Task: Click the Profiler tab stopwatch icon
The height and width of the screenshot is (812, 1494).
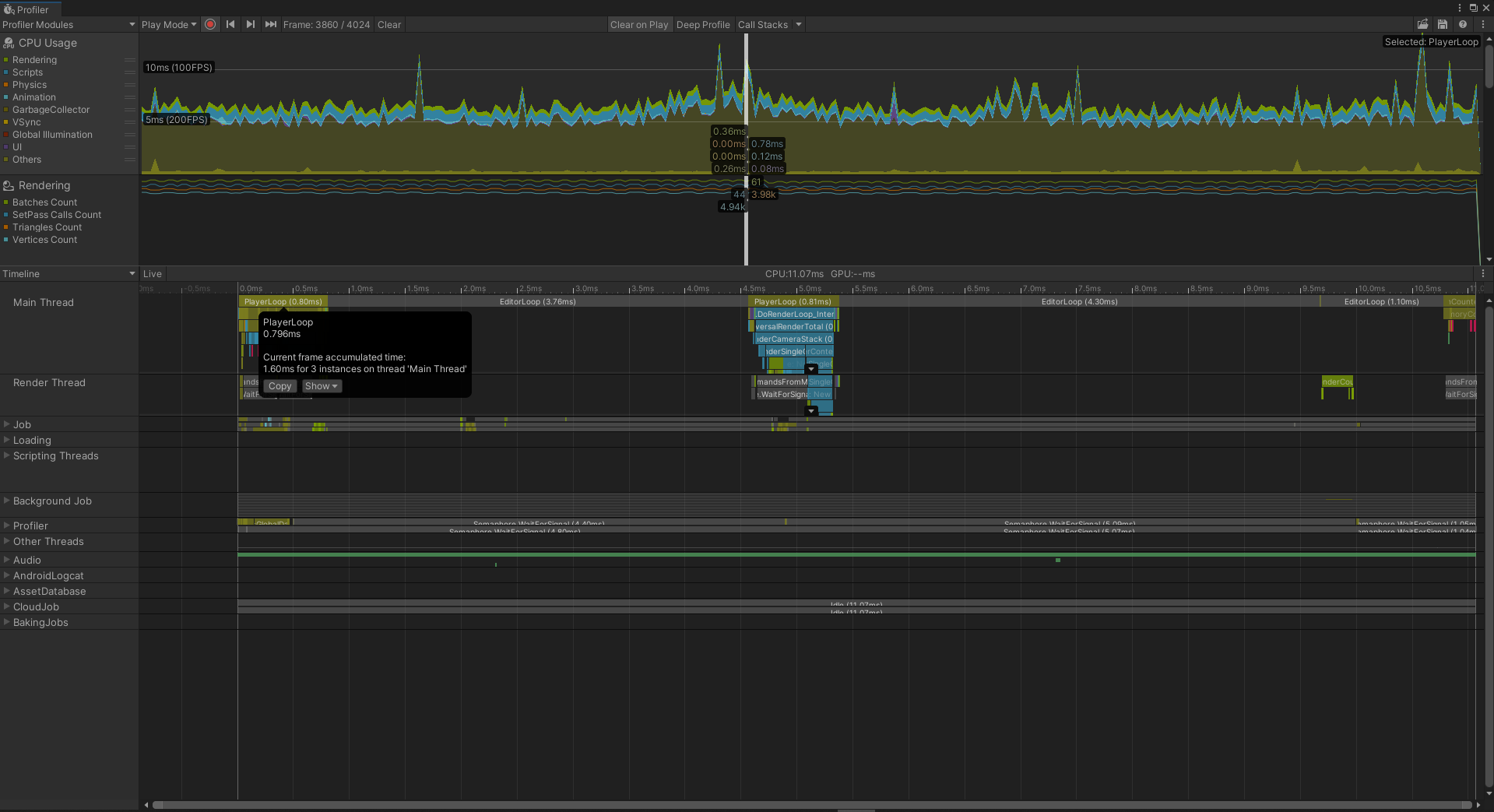Action: point(9,9)
